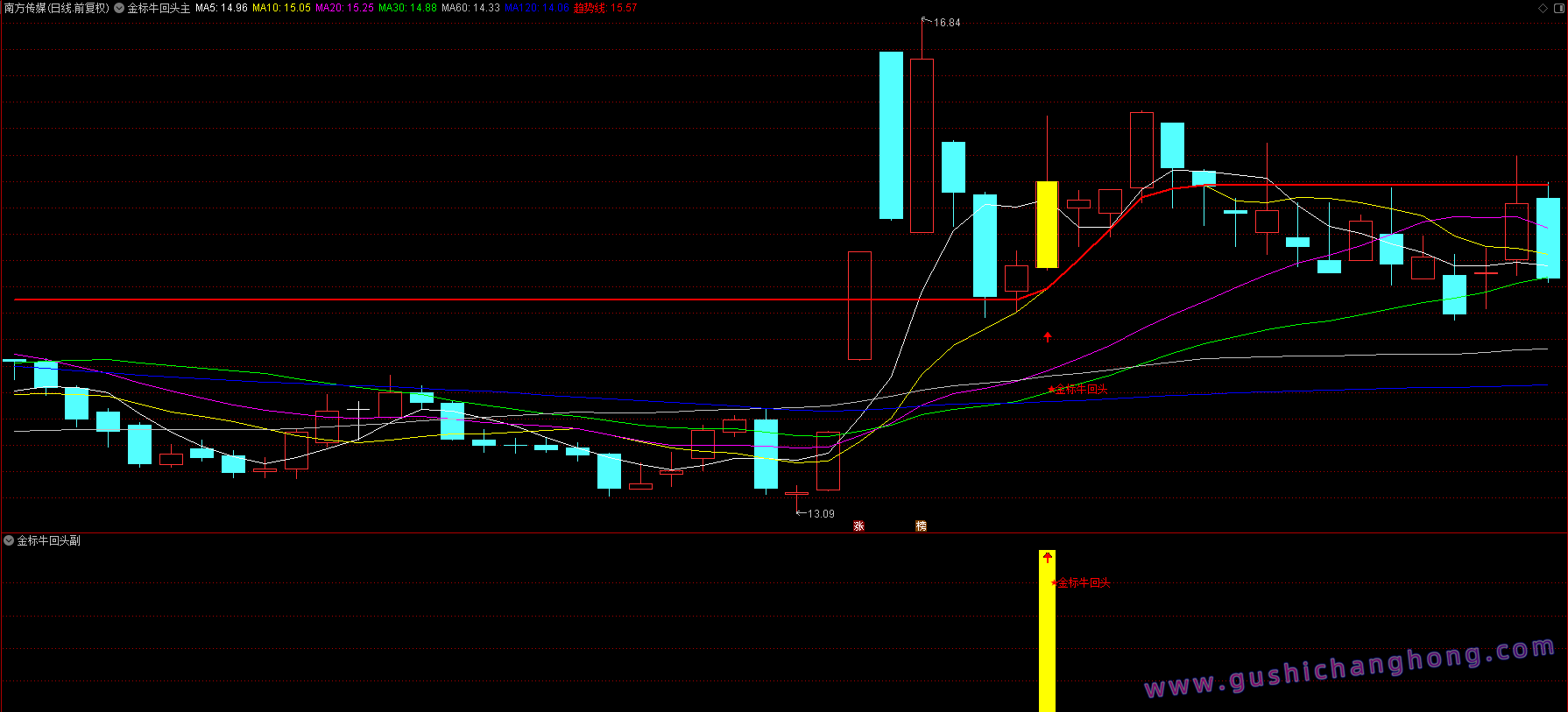Expand the 金标牛回头副 sub-chart indicator menu

[9, 541]
